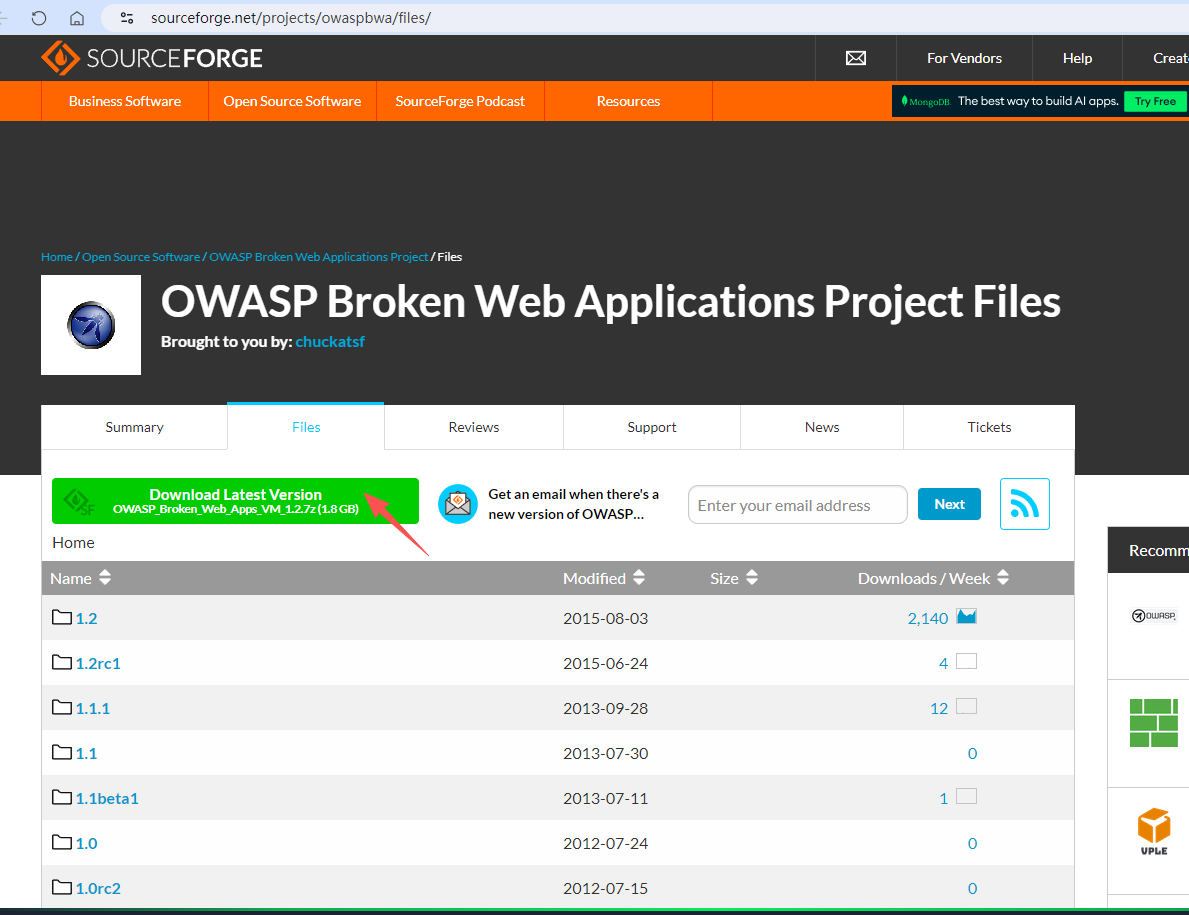Open the 1.1beta1 folder icon
The image size is (1189, 915).
(62, 797)
